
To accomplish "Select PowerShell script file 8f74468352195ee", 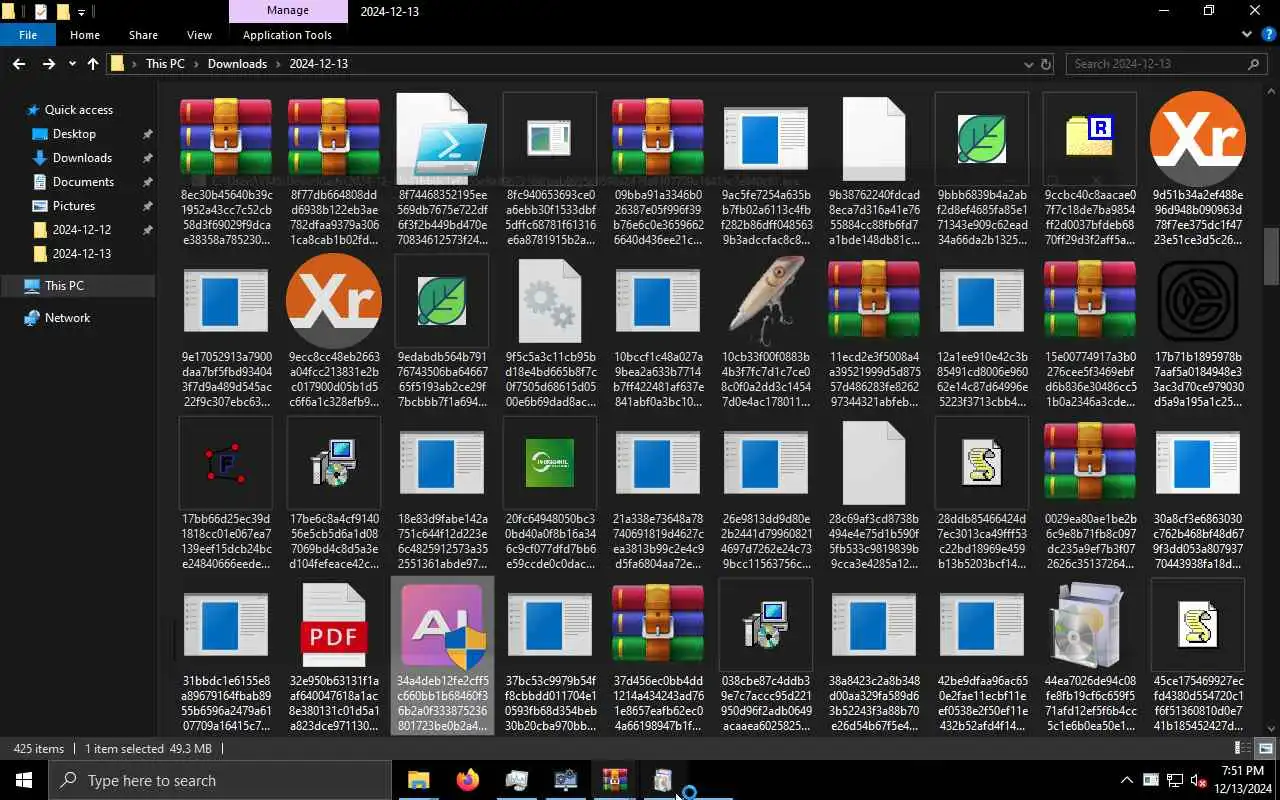I will click(442, 170).
